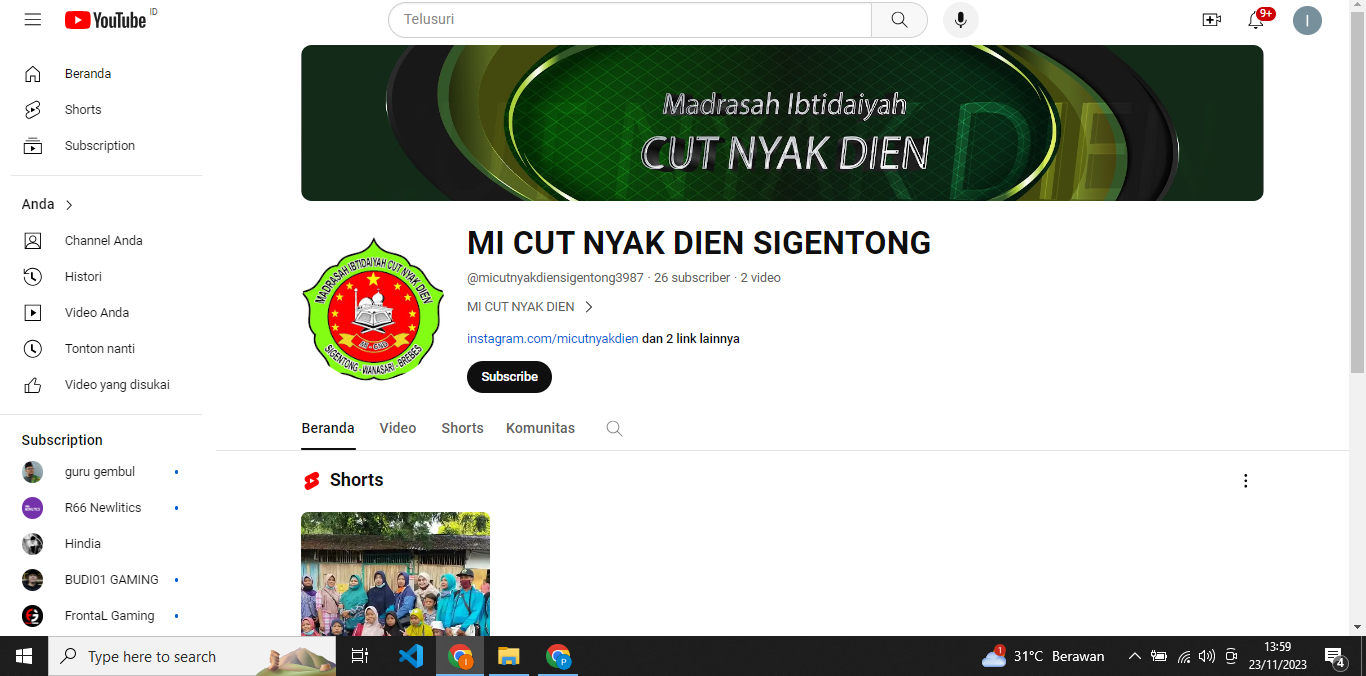Open the Shorts section three-dot menu
Image resolution: width=1366 pixels, height=676 pixels.
point(1245,481)
